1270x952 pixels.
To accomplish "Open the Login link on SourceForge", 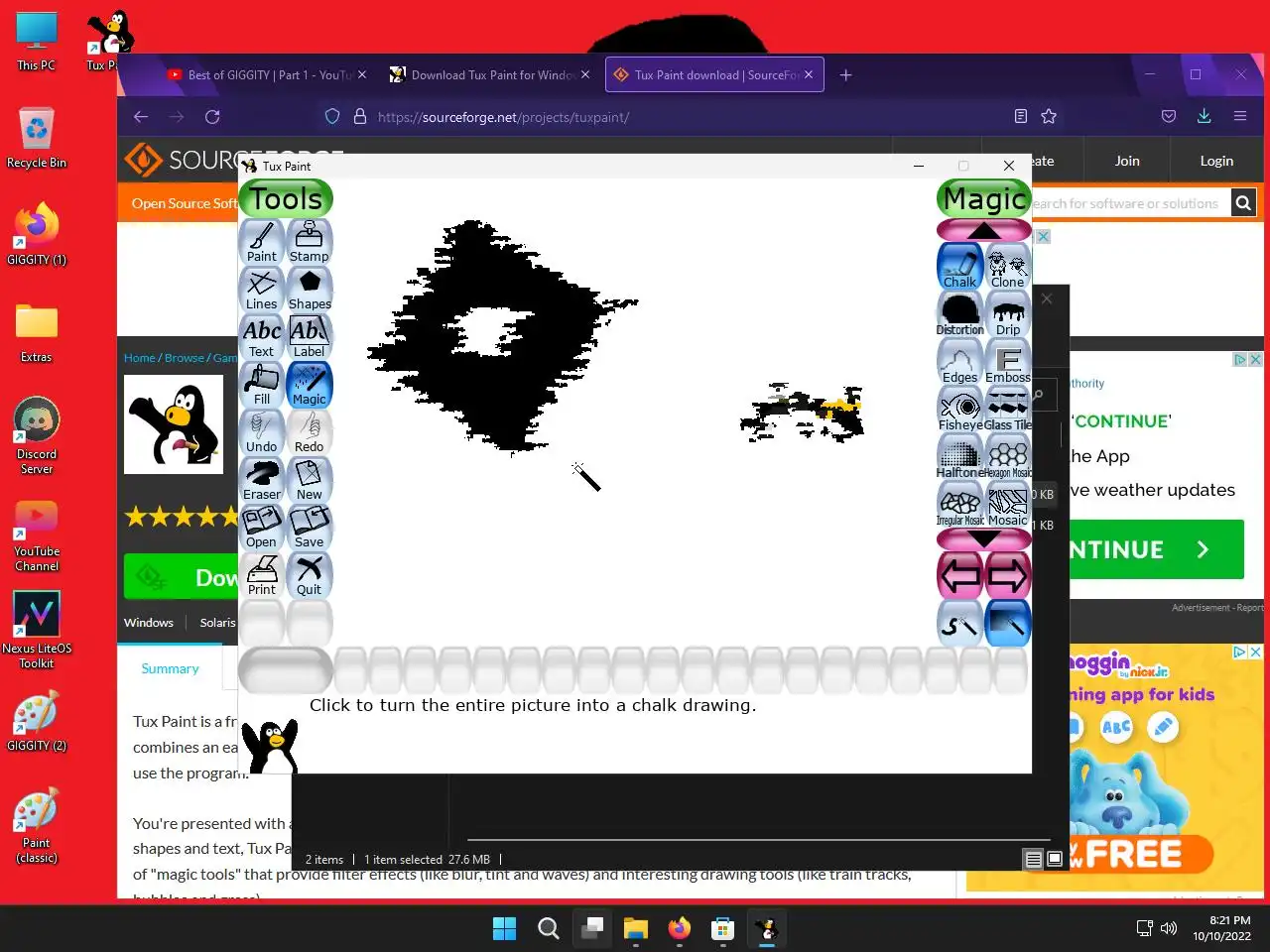I will click(x=1216, y=161).
